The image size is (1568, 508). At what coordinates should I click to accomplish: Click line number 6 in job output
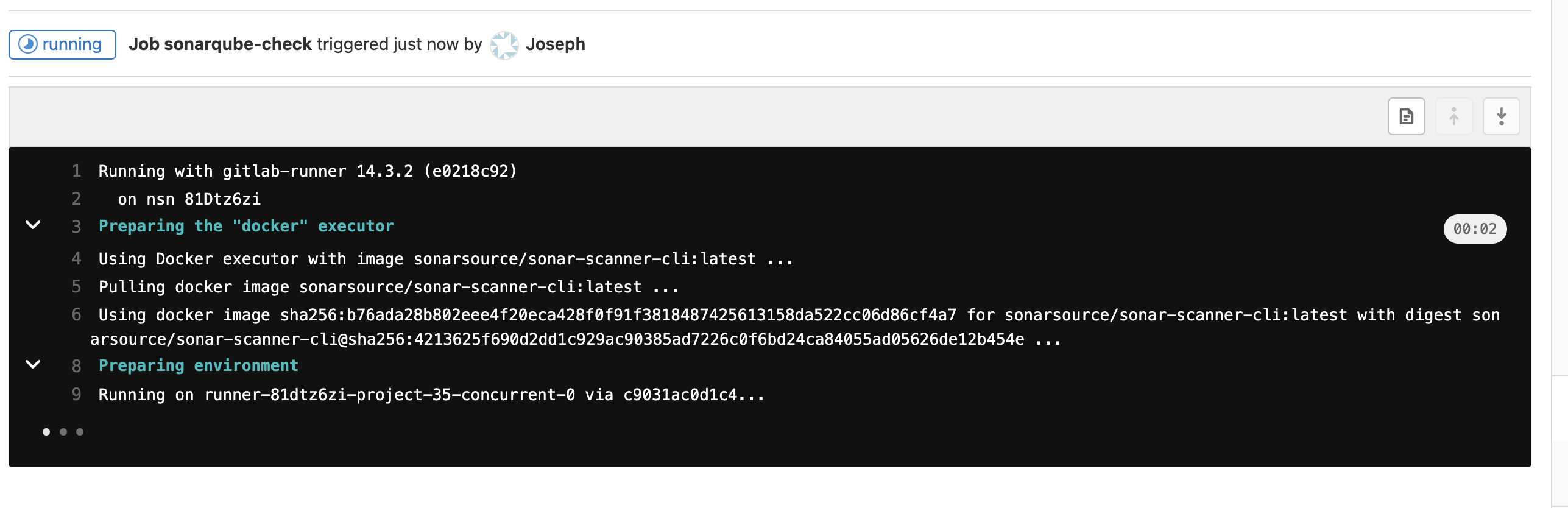(76, 315)
